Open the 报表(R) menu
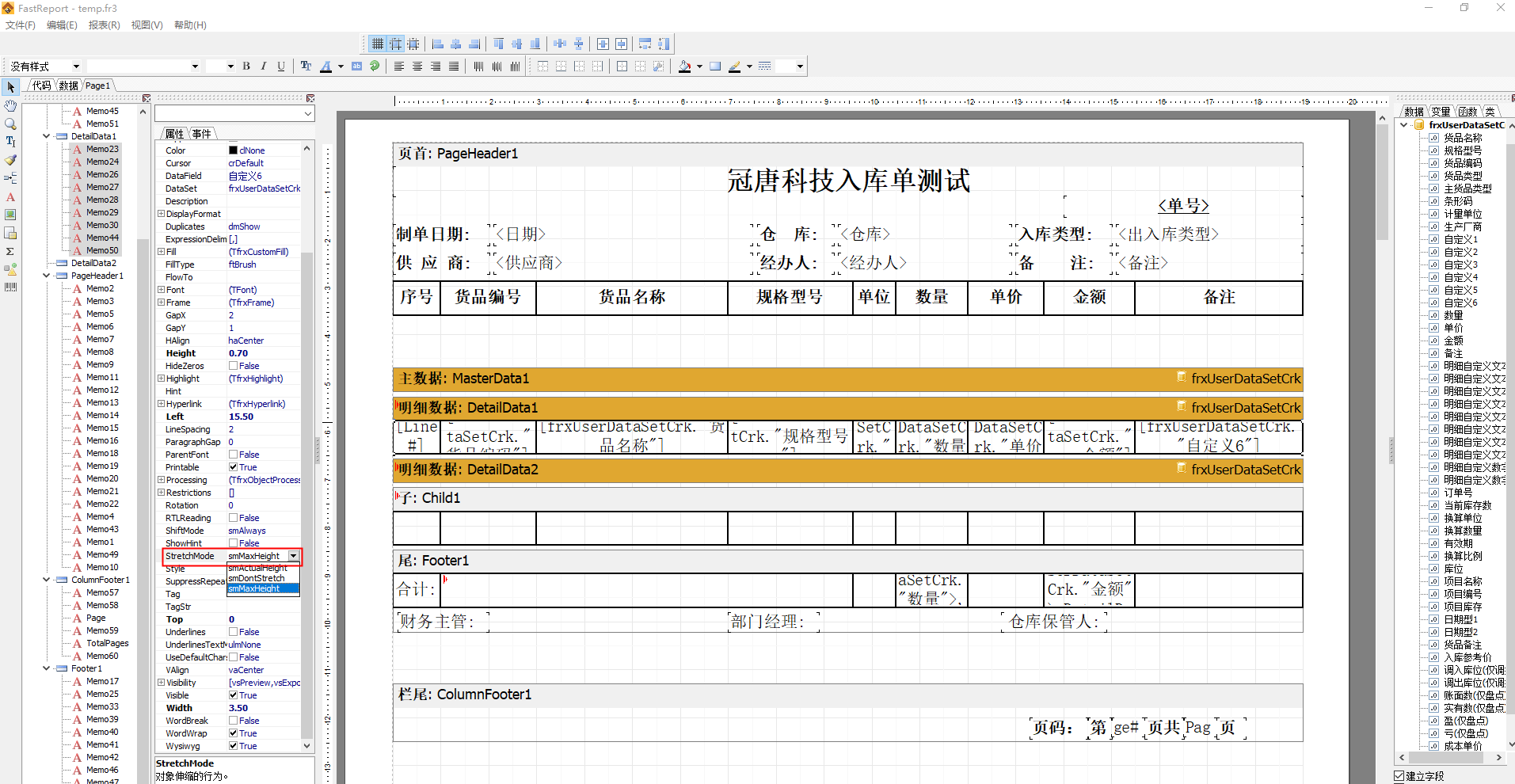The image size is (1515, 784). pyautogui.click(x=105, y=25)
